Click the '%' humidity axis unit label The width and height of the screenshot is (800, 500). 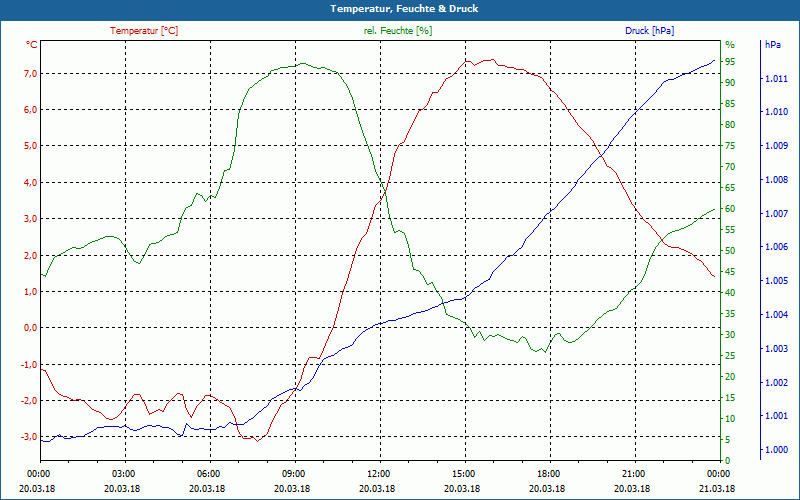(730, 45)
